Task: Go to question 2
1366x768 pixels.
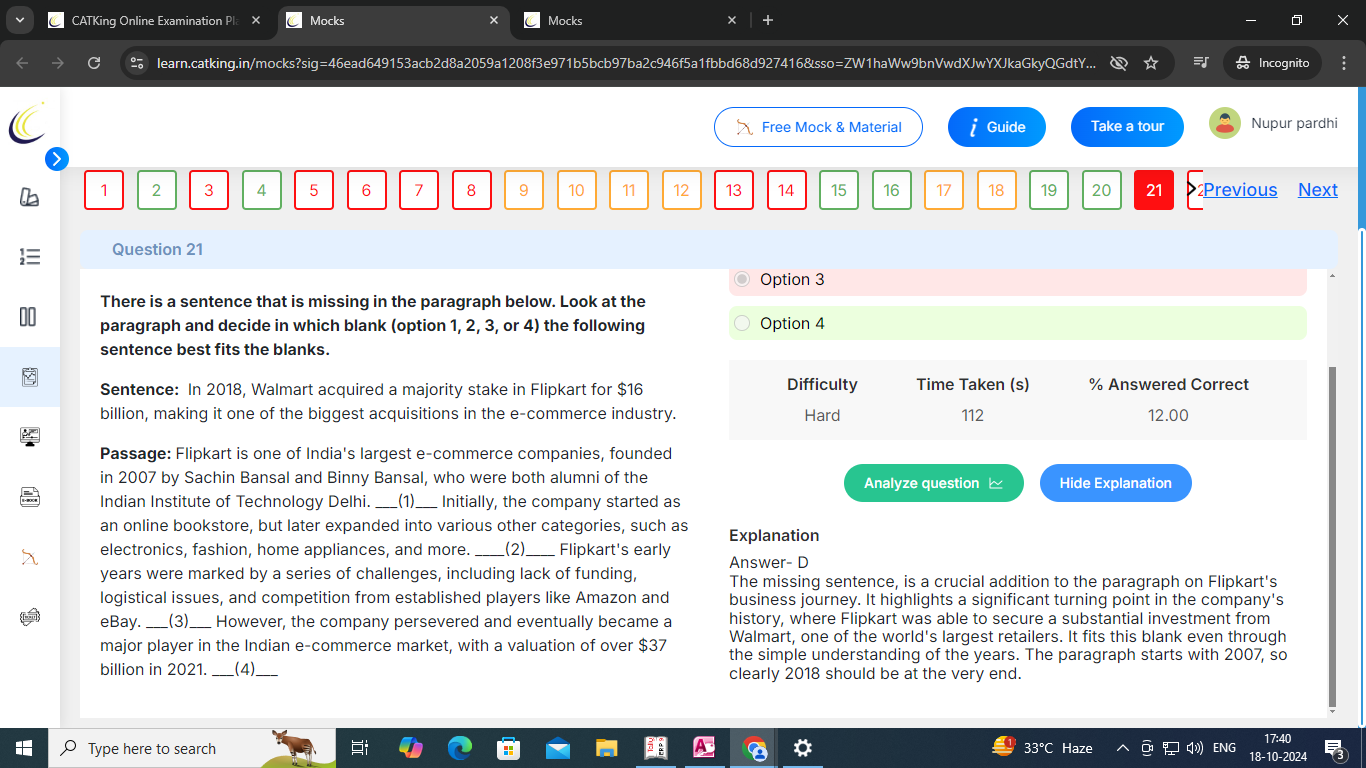Action: 156,190
